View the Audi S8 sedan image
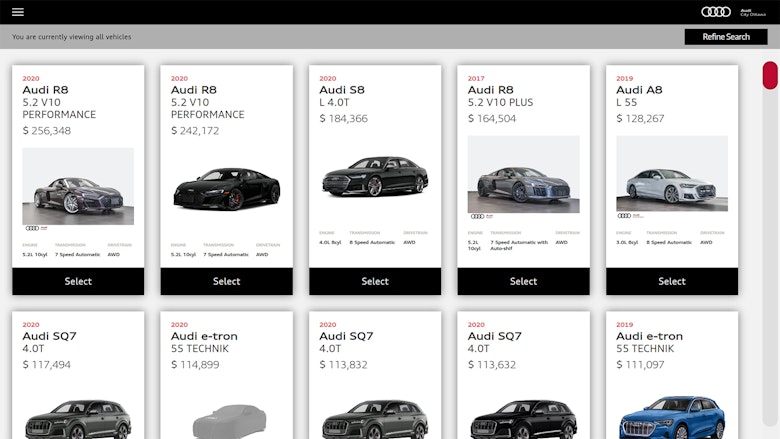This screenshot has height=439, width=780. [375, 177]
